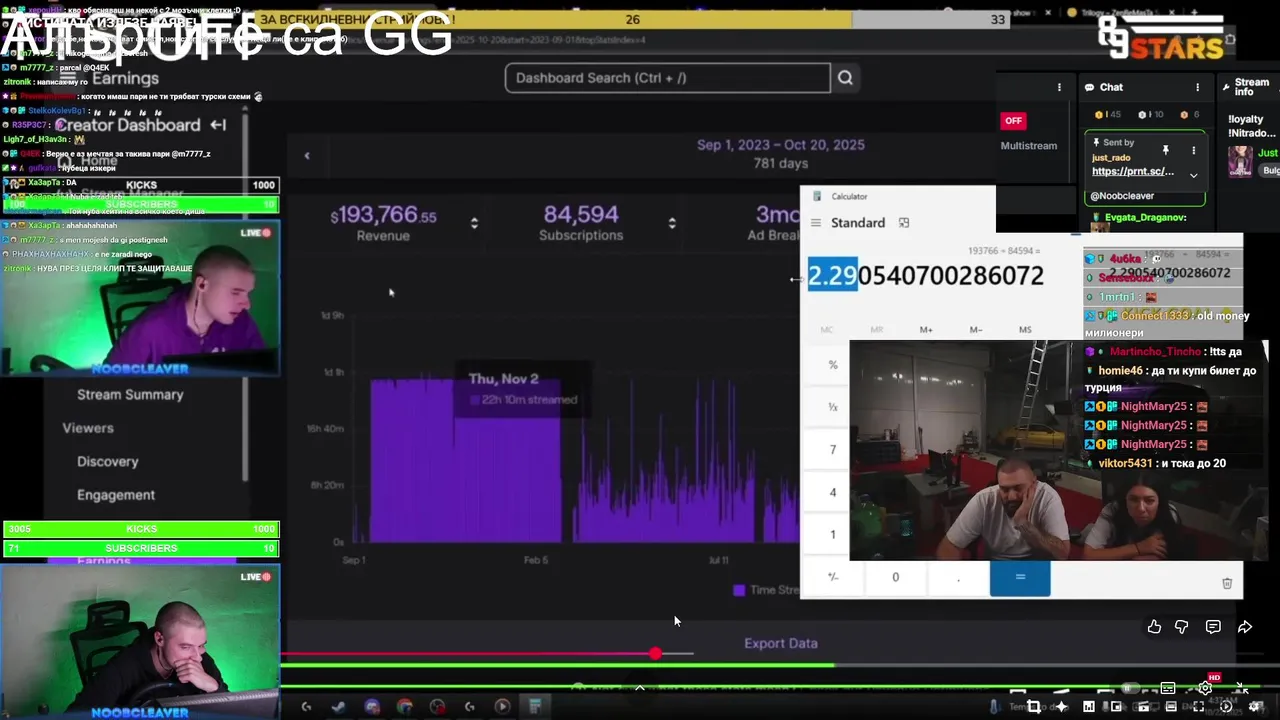Viewport: 1280px width, 720px height.
Task: Open Stream Summary in the sidebar
Action: (130, 394)
